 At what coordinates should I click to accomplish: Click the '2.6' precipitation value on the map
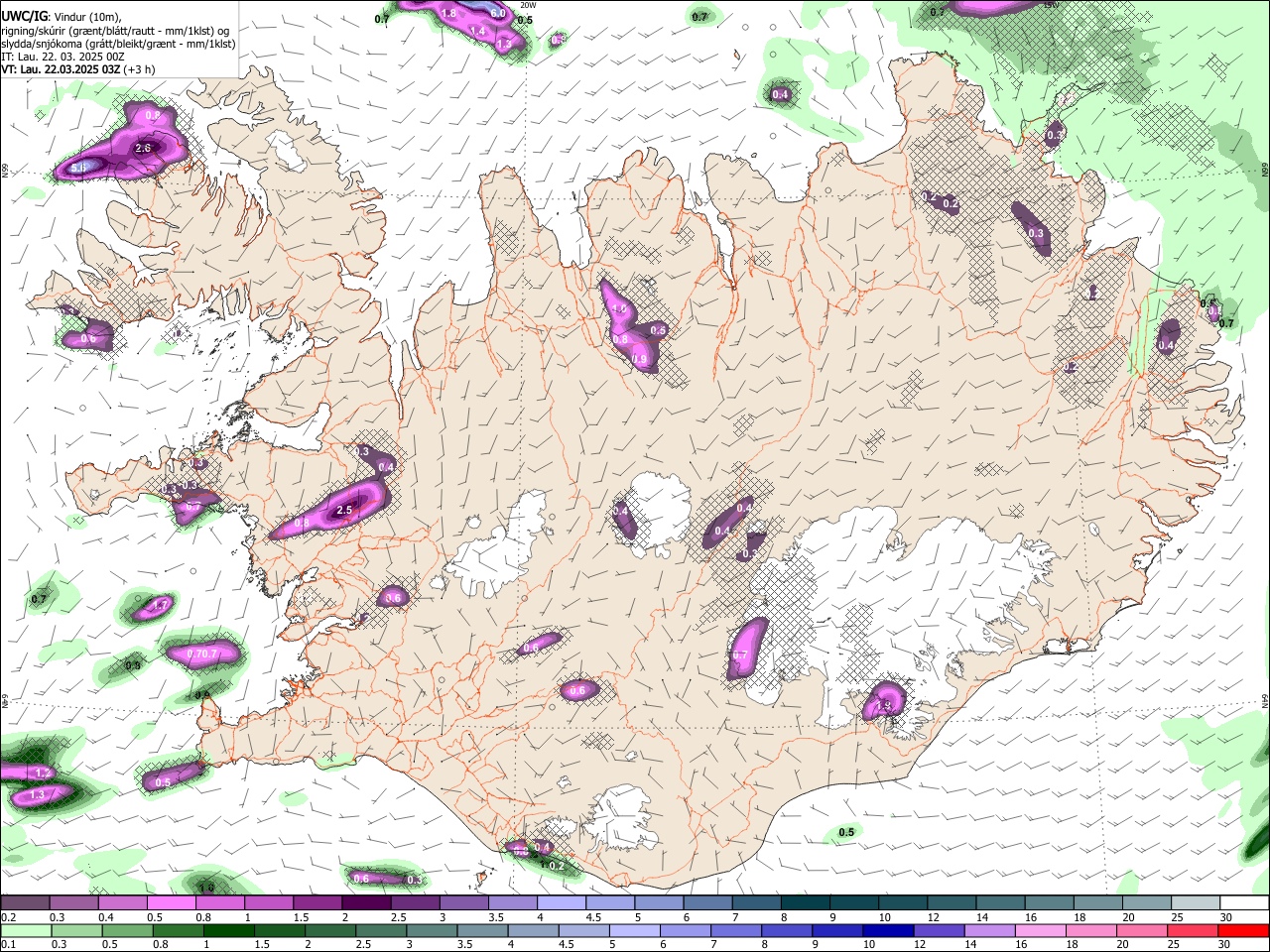coord(143,149)
